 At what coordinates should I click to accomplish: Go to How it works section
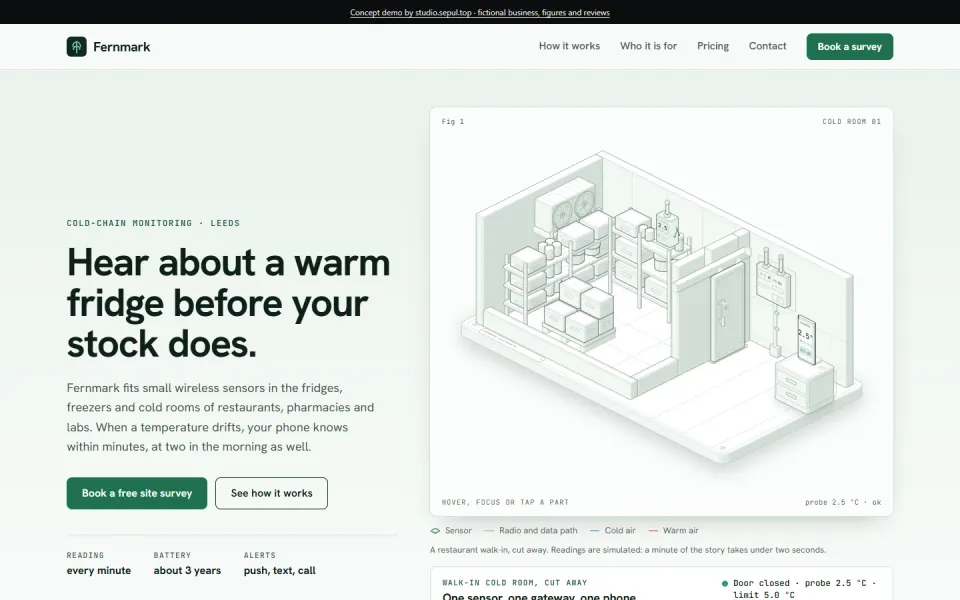[x=569, y=46]
